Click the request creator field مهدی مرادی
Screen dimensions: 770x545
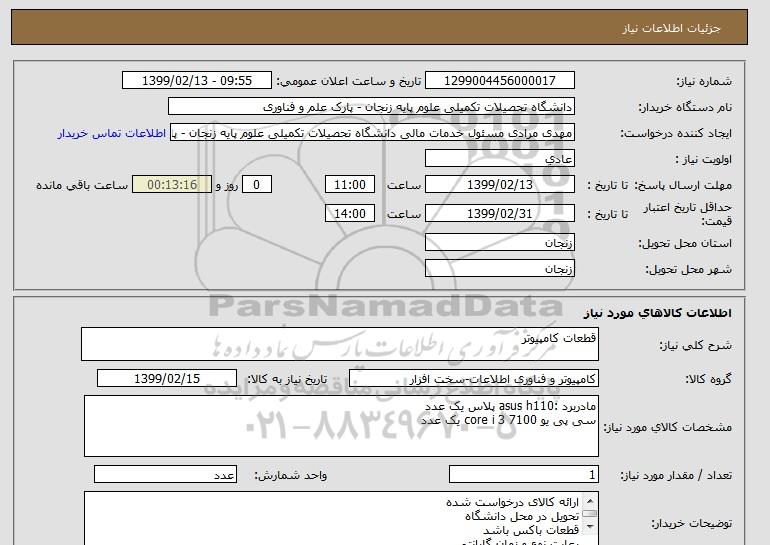[372, 133]
